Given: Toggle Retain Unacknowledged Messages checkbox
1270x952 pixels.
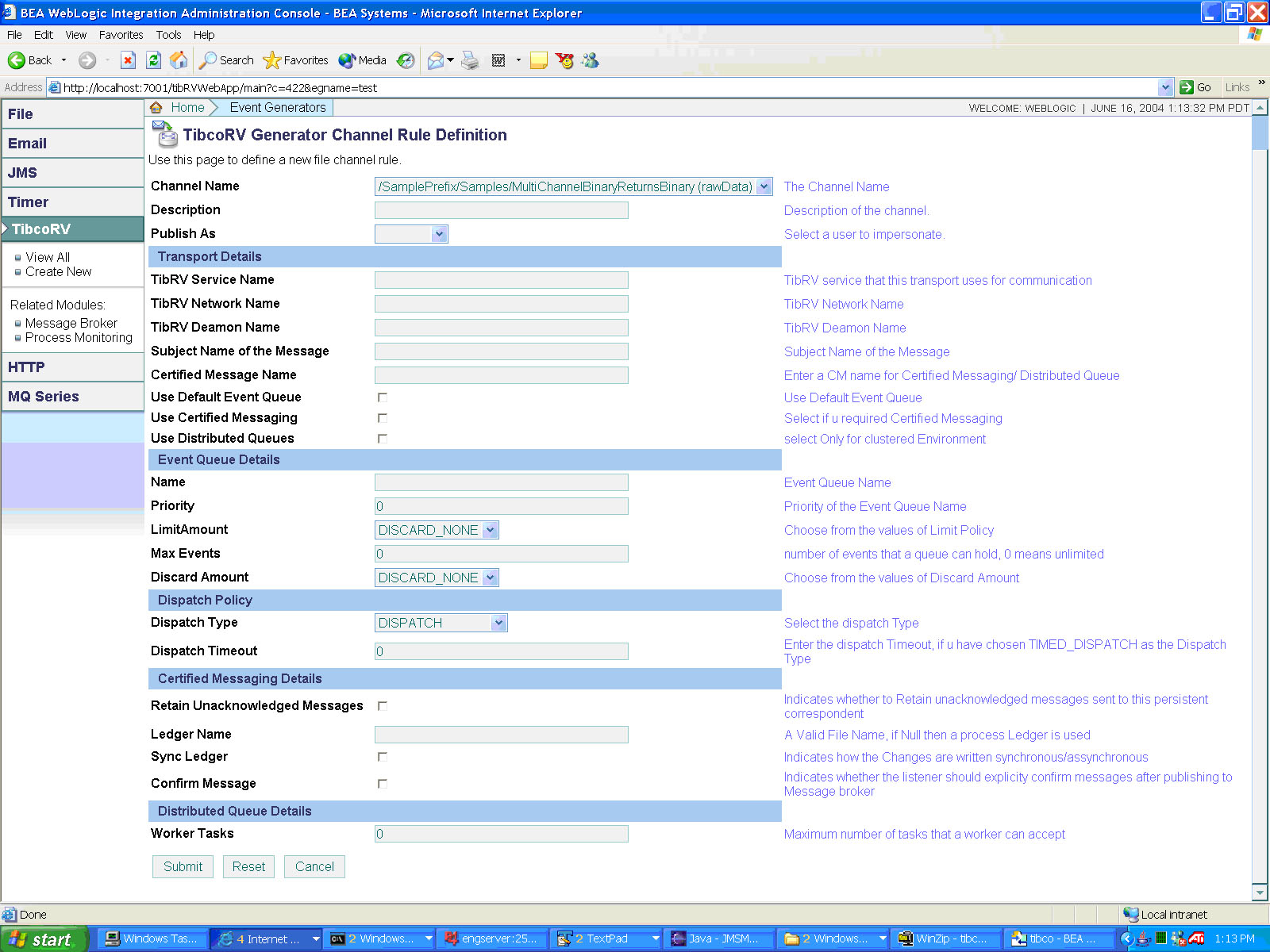Looking at the screenshot, I should [x=383, y=706].
